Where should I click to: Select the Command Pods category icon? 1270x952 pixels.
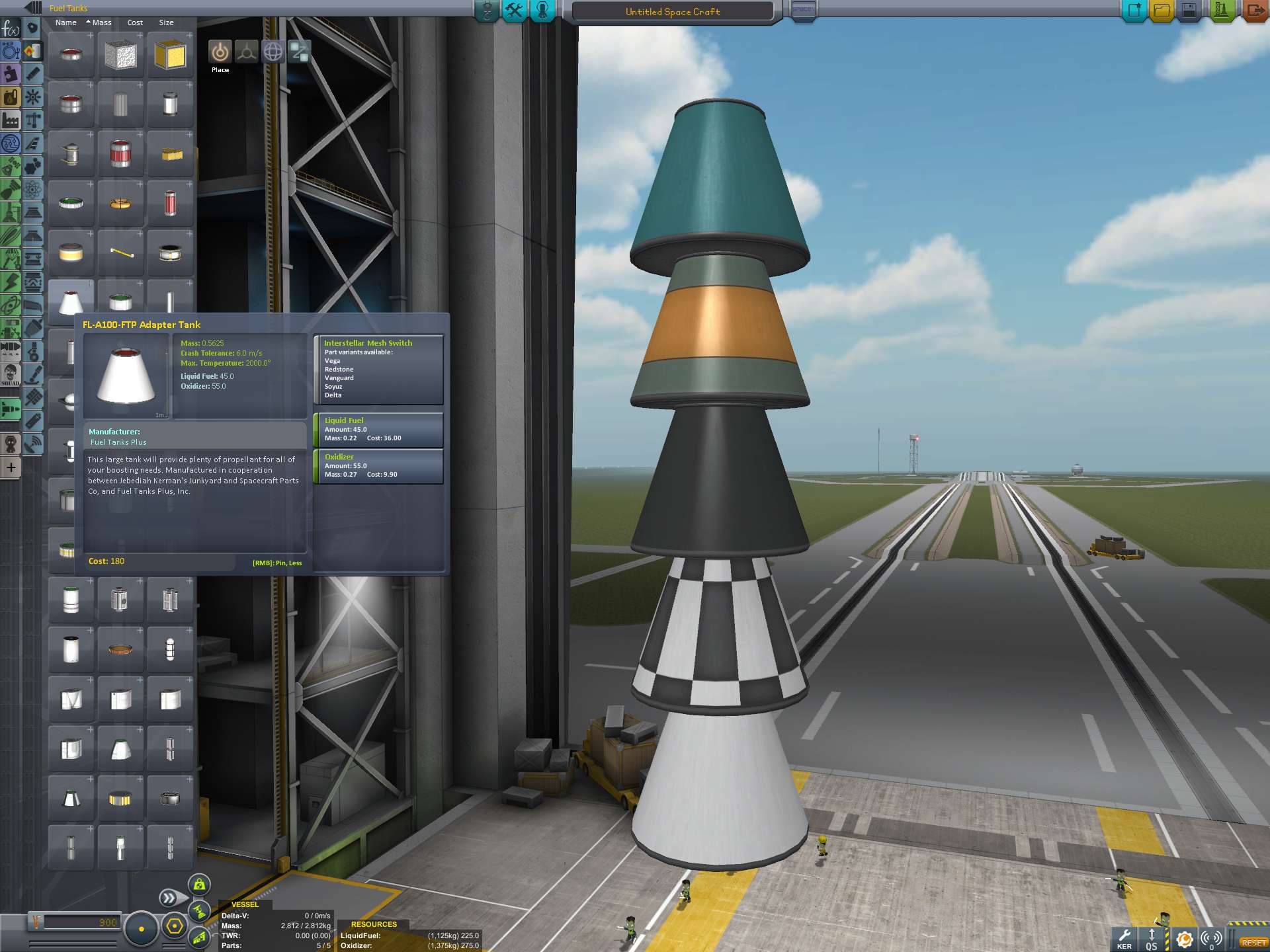pos(33,30)
